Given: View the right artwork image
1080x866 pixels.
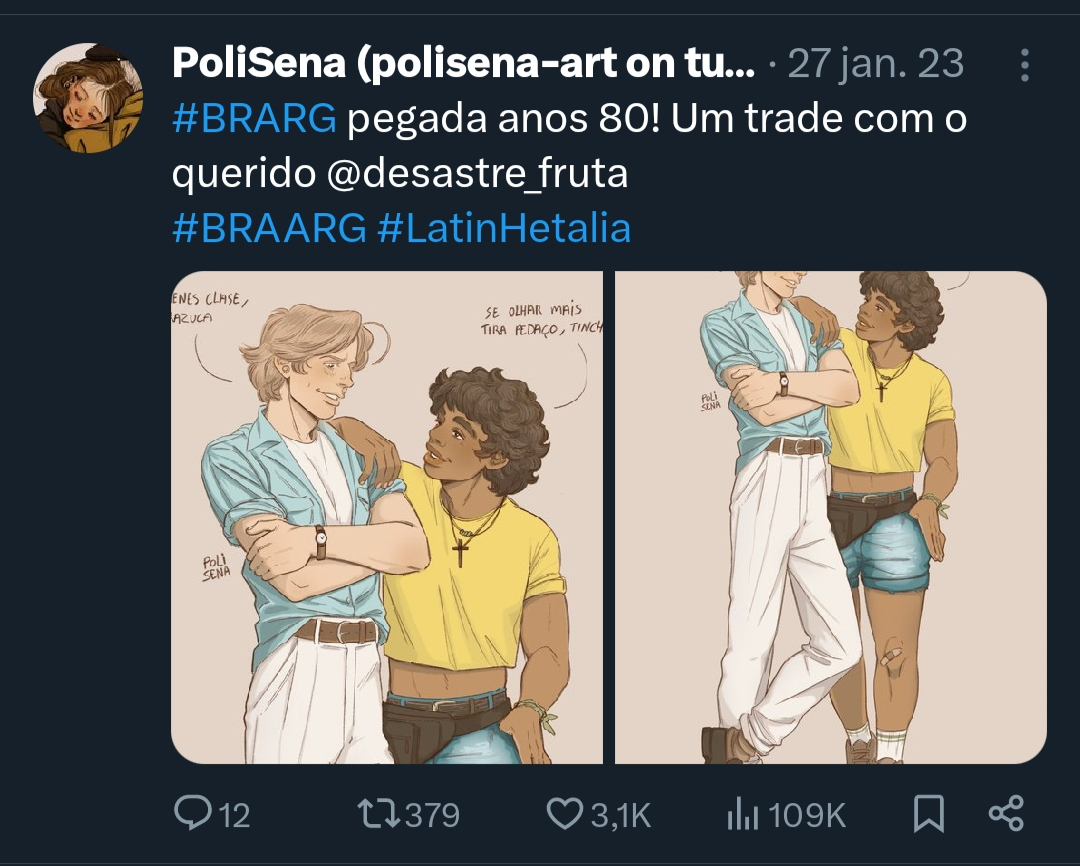Looking at the screenshot, I should pyautogui.click(x=831, y=517).
